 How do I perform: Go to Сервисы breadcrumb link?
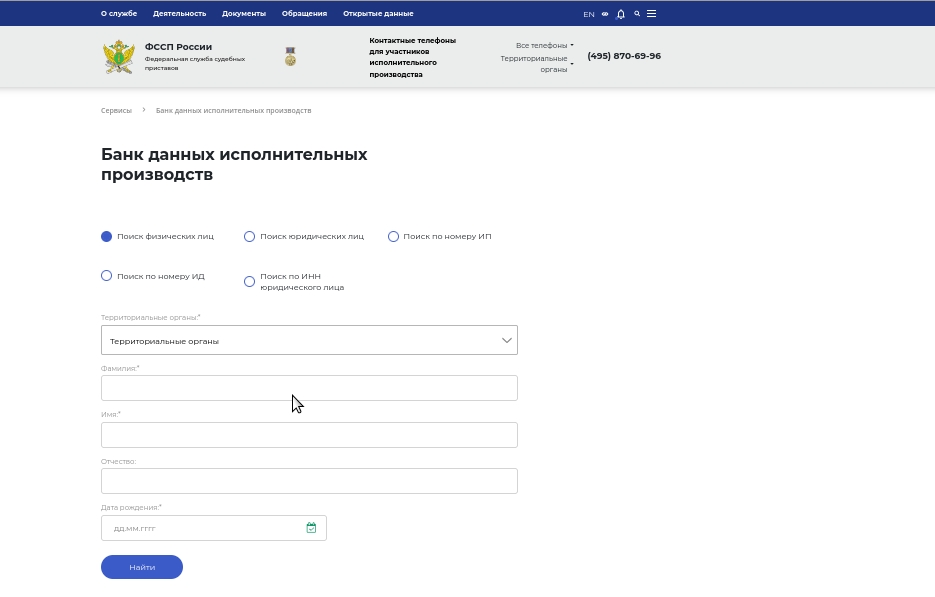[x=116, y=110]
